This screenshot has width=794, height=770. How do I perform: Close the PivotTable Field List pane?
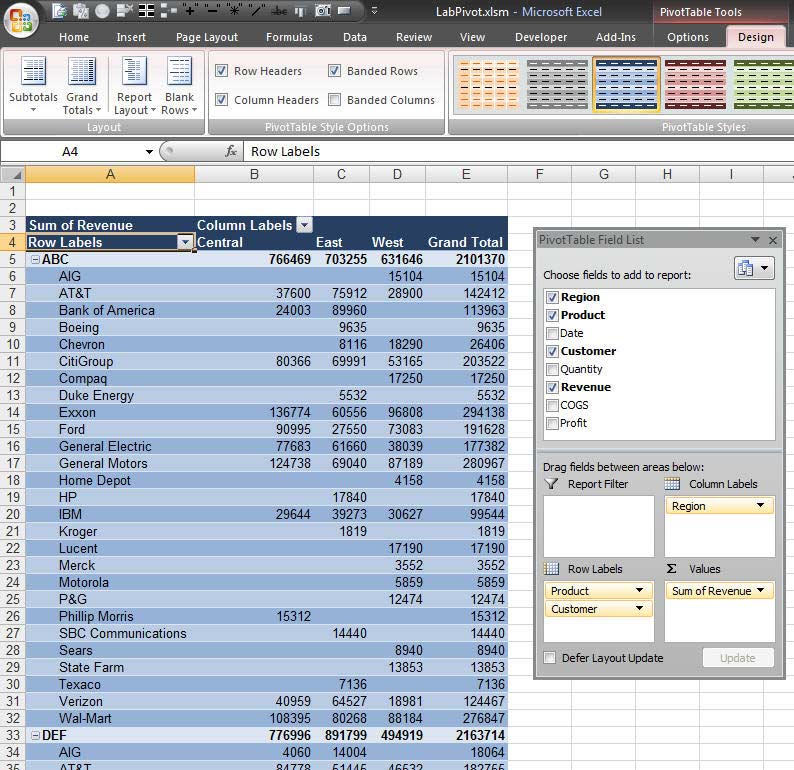[772, 240]
